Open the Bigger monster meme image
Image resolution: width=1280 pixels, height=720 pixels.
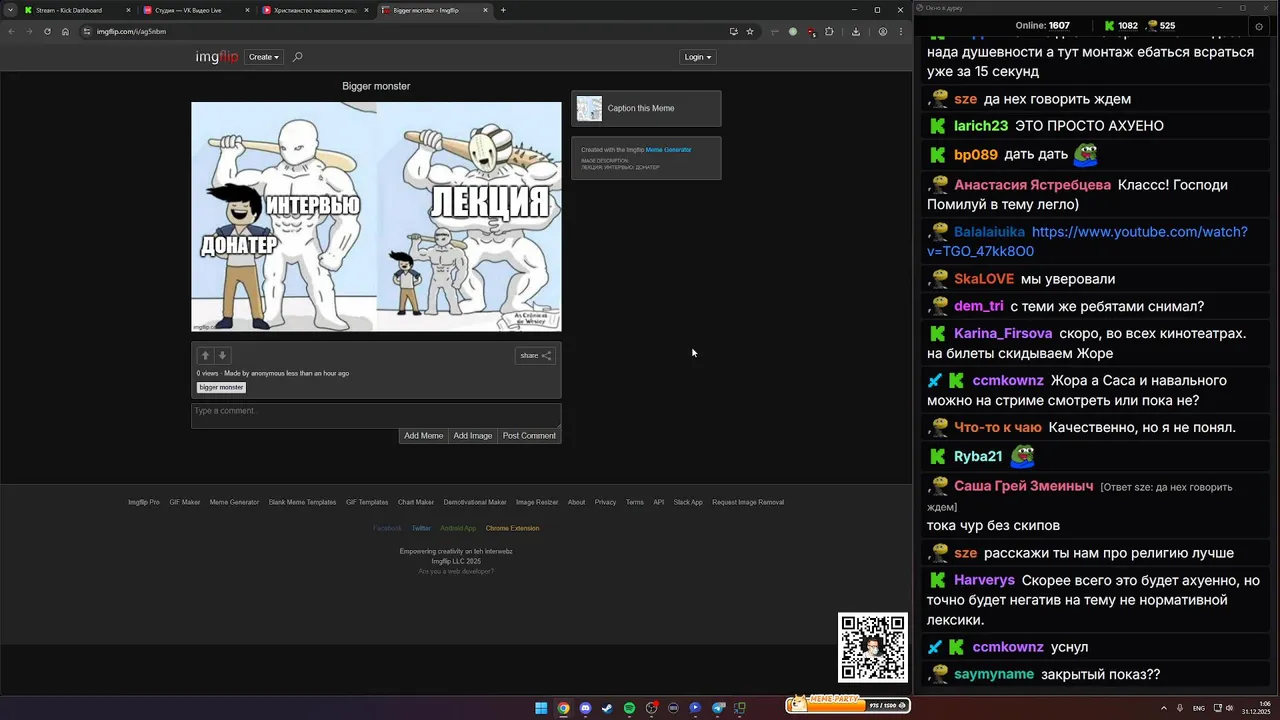click(x=376, y=216)
